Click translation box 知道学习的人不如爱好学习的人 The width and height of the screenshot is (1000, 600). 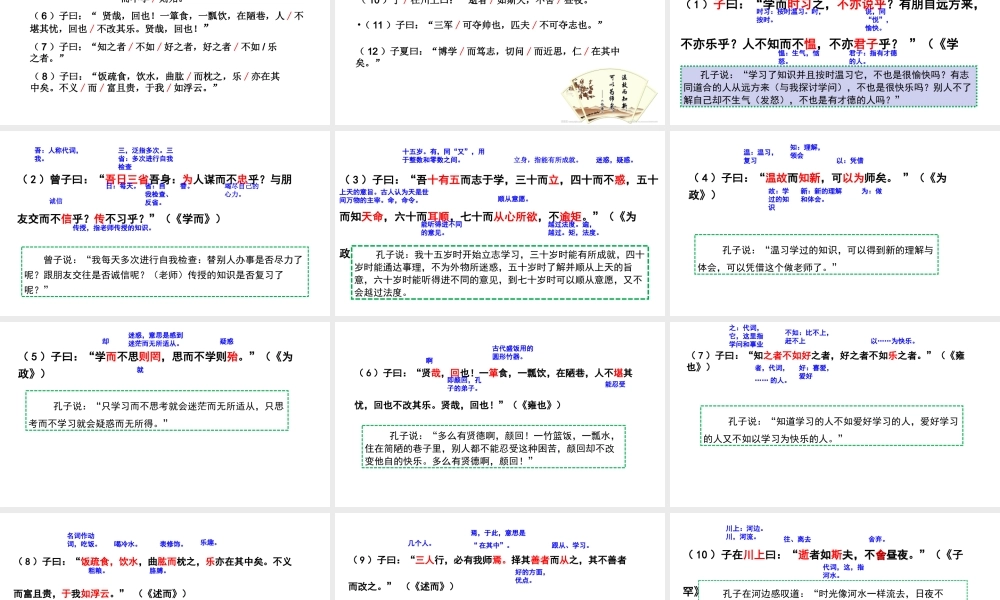coord(832,425)
